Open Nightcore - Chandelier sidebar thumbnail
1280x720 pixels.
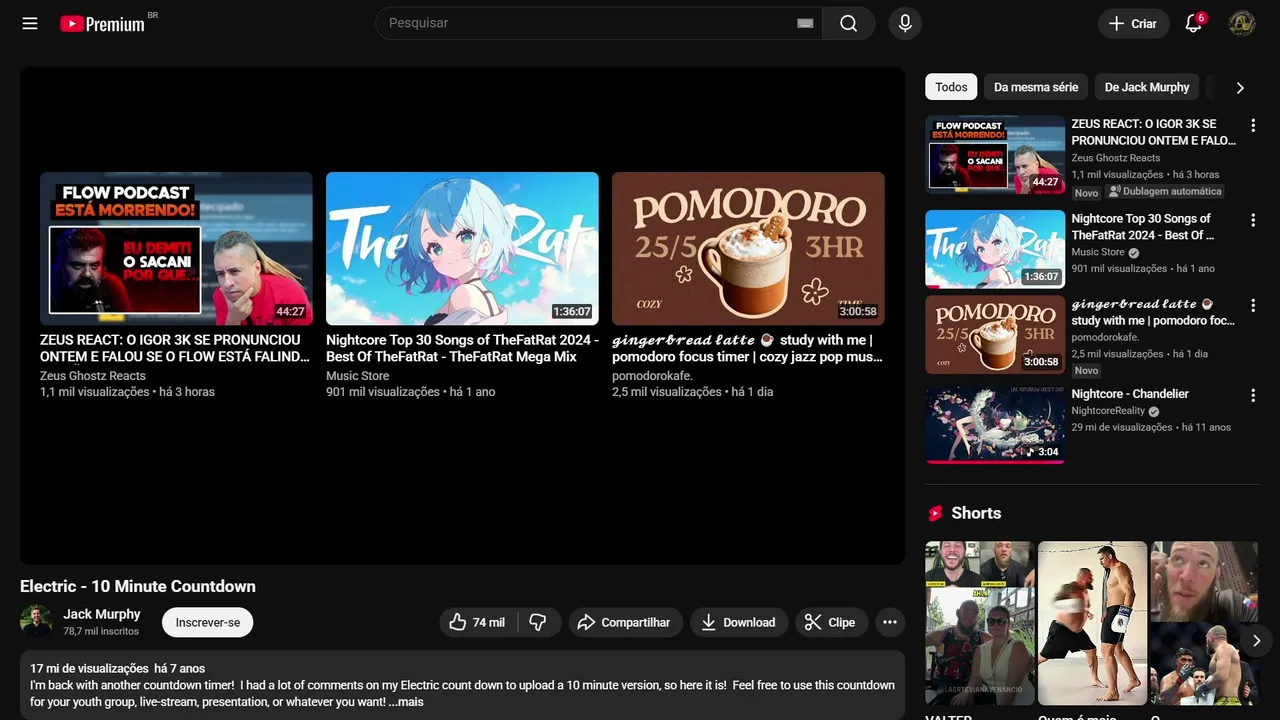click(995, 424)
